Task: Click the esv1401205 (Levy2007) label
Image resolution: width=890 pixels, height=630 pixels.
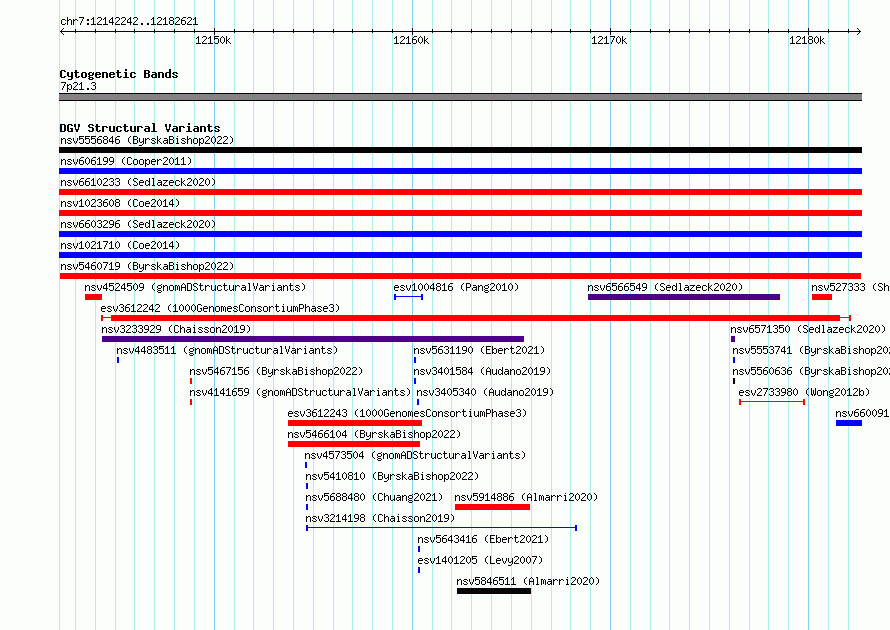Action: pos(480,560)
